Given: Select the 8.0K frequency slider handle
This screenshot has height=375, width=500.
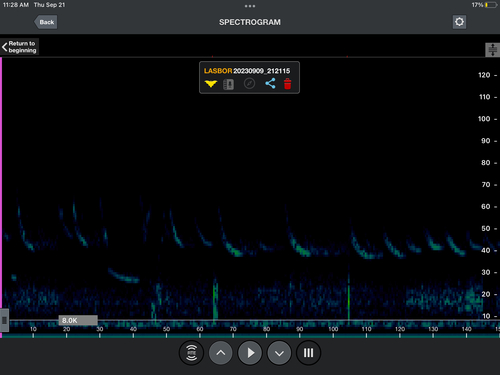Looking at the screenshot, I should coord(78,320).
